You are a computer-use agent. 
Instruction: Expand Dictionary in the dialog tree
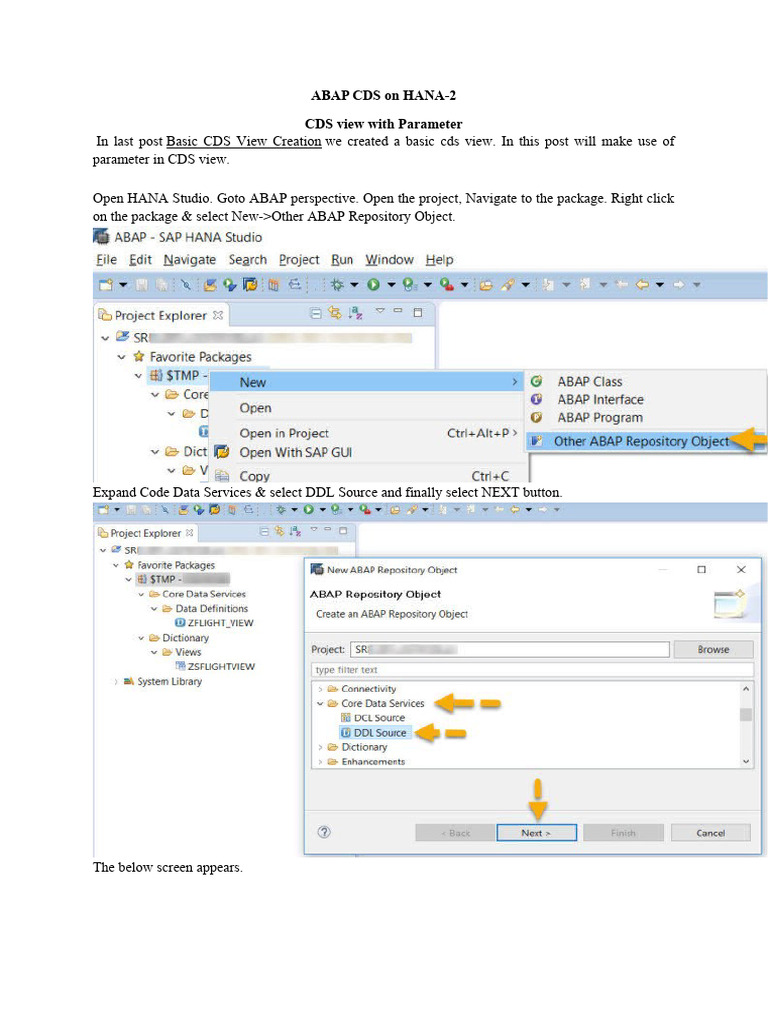coord(320,747)
